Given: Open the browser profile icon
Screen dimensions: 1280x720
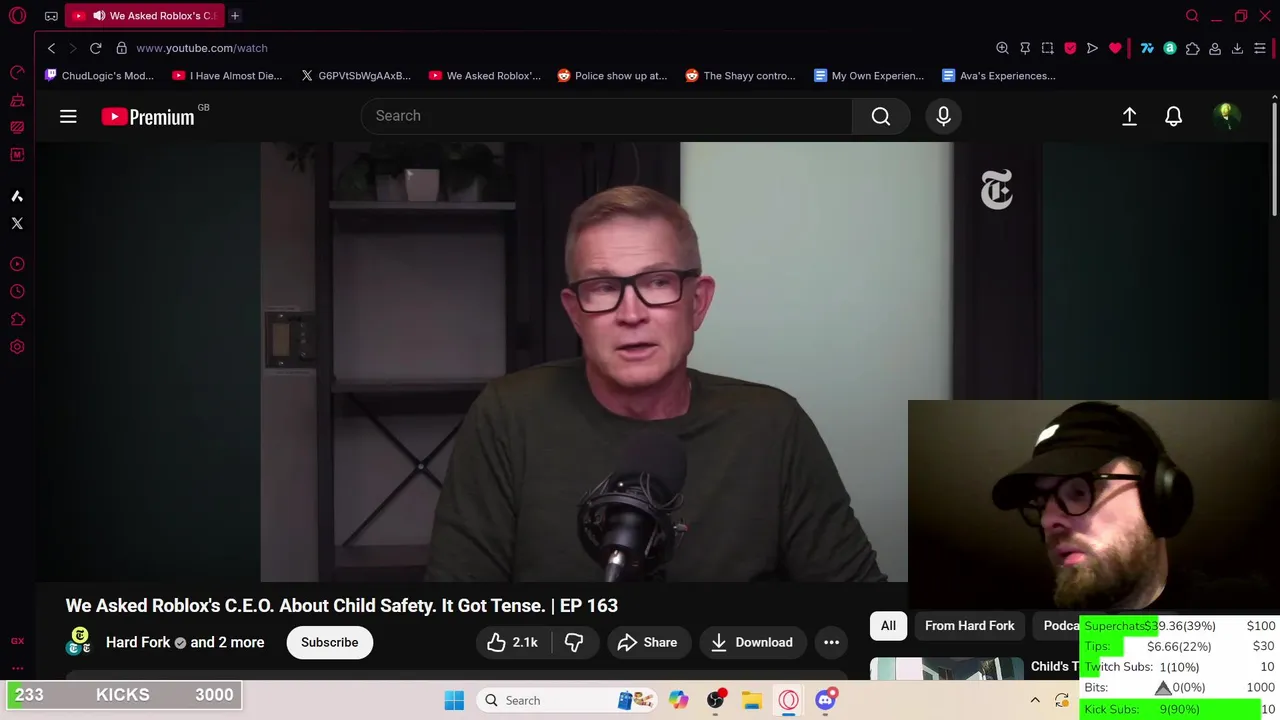Looking at the screenshot, I should [1215, 48].
